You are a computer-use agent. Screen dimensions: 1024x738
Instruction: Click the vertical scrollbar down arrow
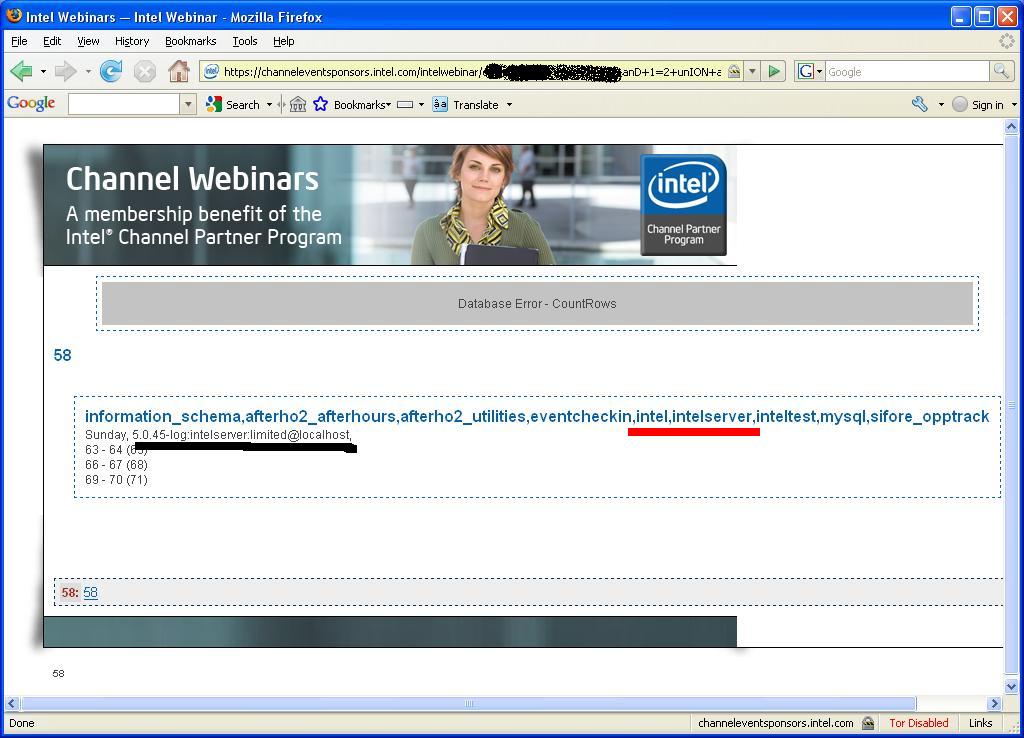click(1011, 686)
